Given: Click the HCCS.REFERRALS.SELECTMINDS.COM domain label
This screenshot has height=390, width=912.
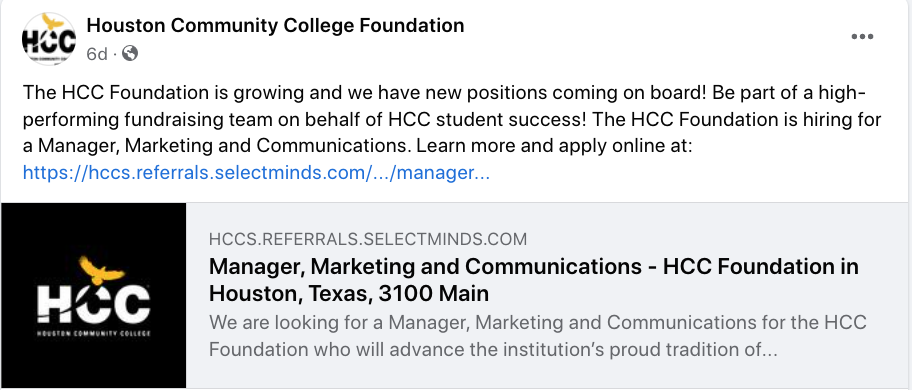Looking at the screenshot, I should pyautogui.click(x=368, y=239).
